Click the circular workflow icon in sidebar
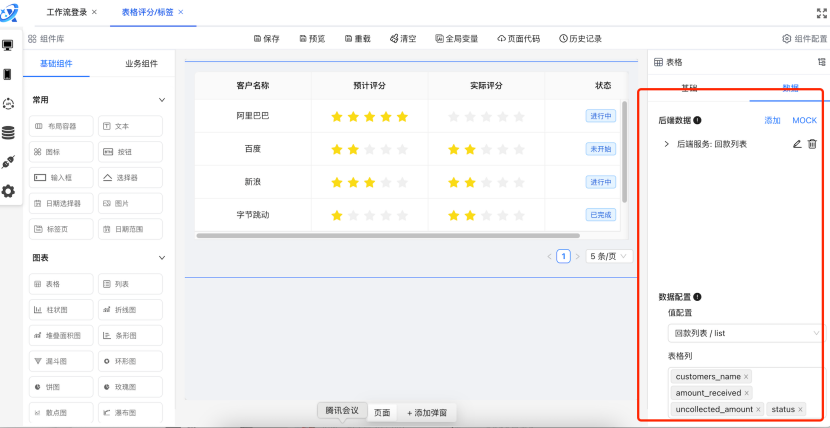Screen dimensions: 830x428 point(8,104)
